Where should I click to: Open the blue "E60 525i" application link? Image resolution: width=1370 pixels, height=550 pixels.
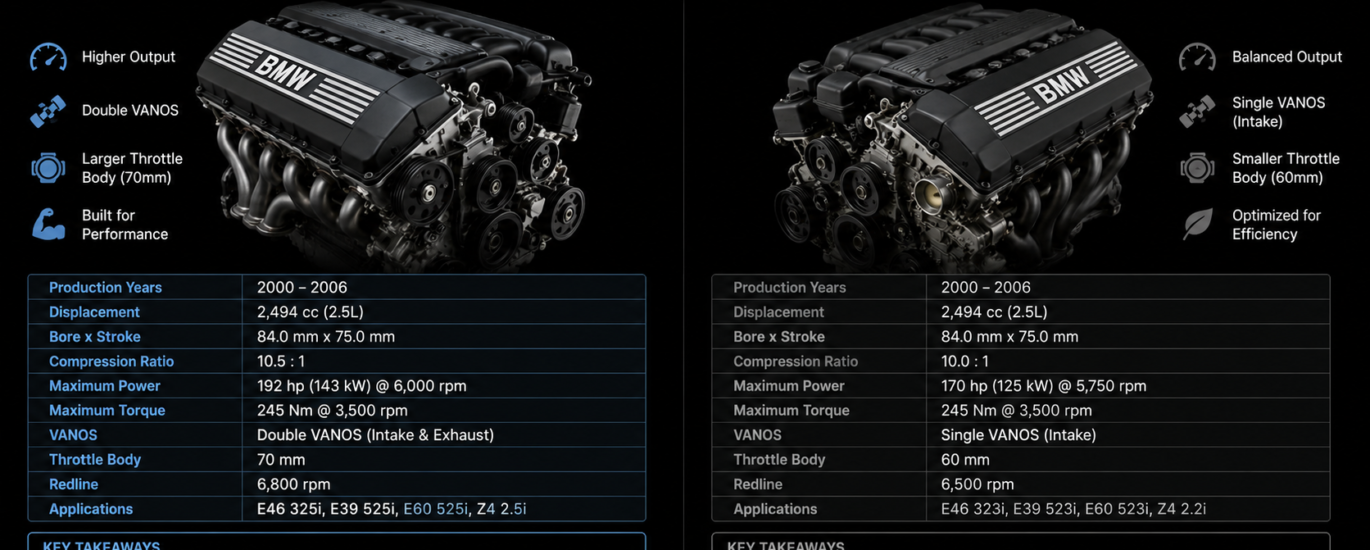[435, 509]
